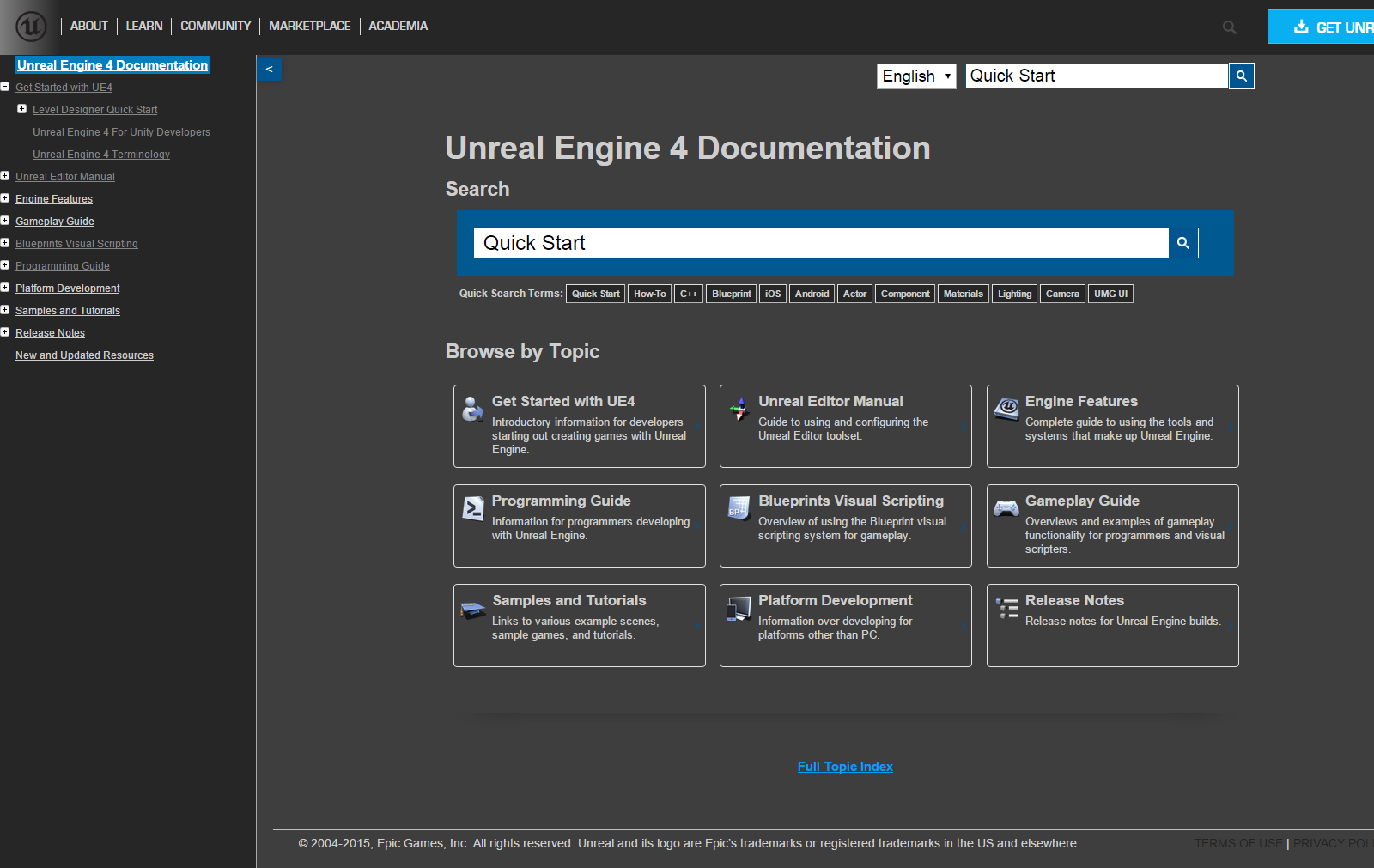This screenshot has height=868, width=1374.
Task: Click the Programming Guide card icon
Action: point(473,508)
